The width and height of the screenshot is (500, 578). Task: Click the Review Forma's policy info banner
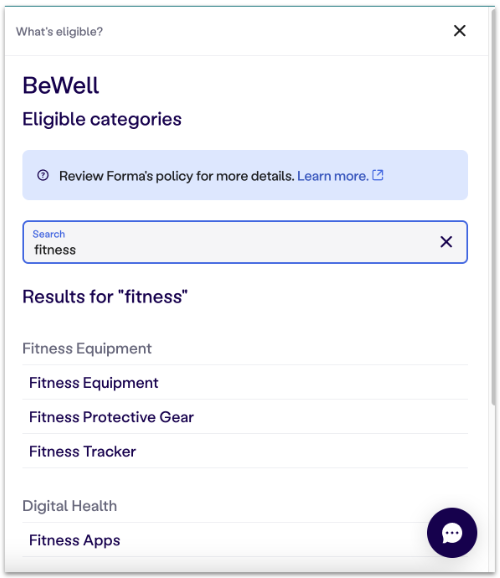tap(245, 175)
